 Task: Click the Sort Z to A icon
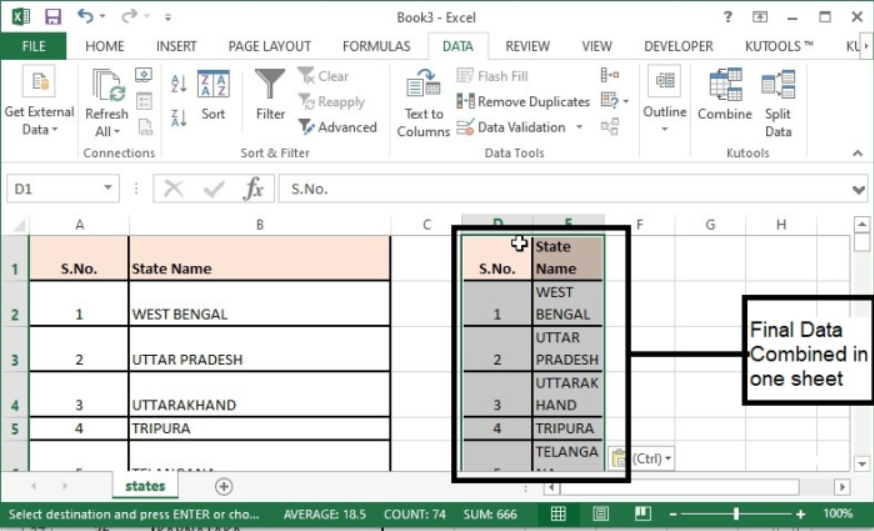[x=178, y=117]
